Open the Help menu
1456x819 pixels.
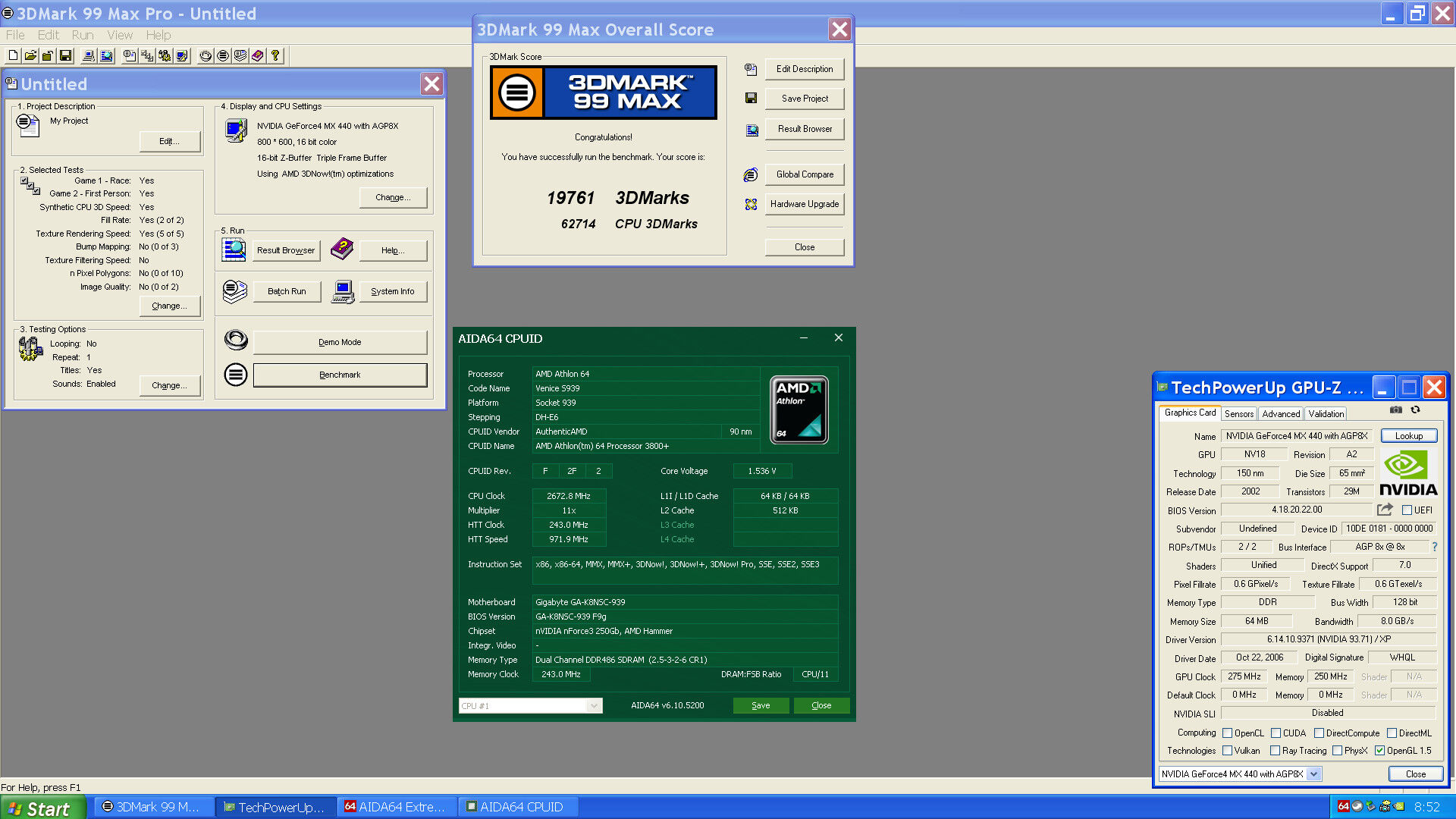158,35
